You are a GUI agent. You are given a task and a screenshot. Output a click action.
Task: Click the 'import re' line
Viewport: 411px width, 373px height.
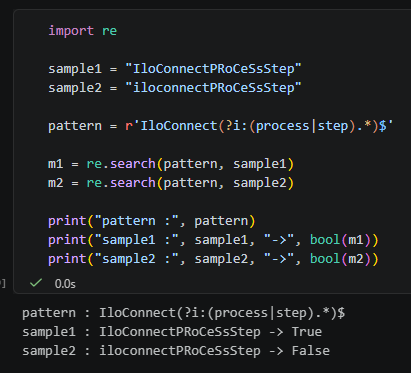(83, 31)
